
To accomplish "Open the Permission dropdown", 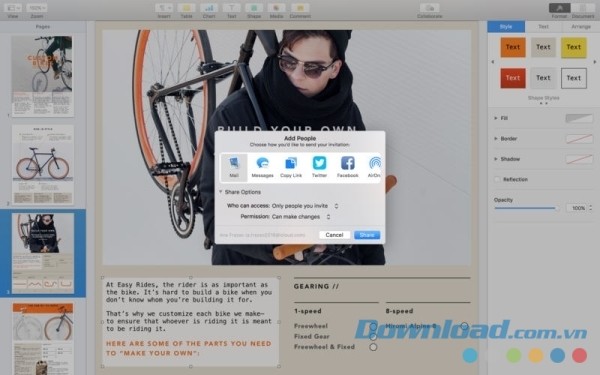I will coord(301,217).
